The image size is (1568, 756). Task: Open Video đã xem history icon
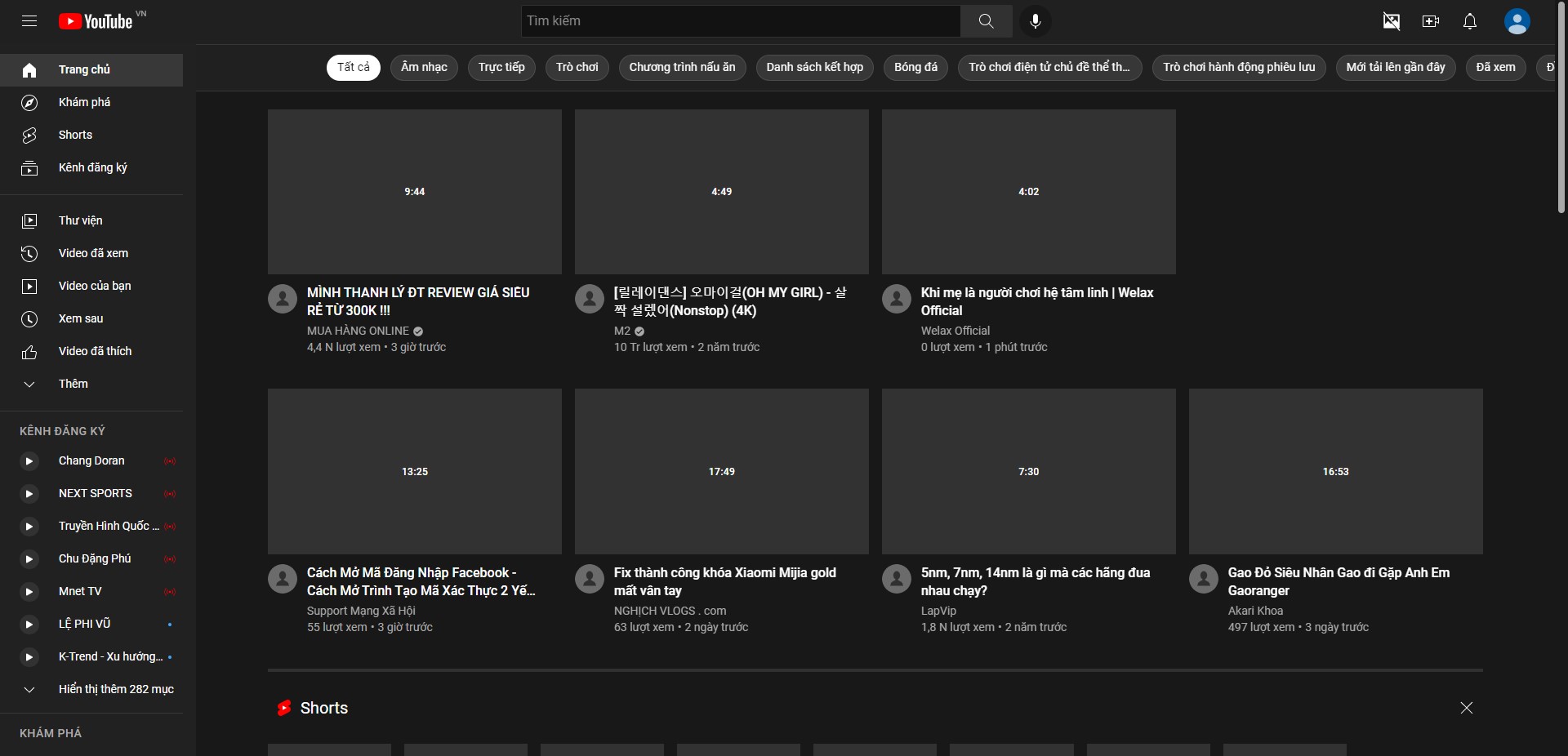coord(29,254)
